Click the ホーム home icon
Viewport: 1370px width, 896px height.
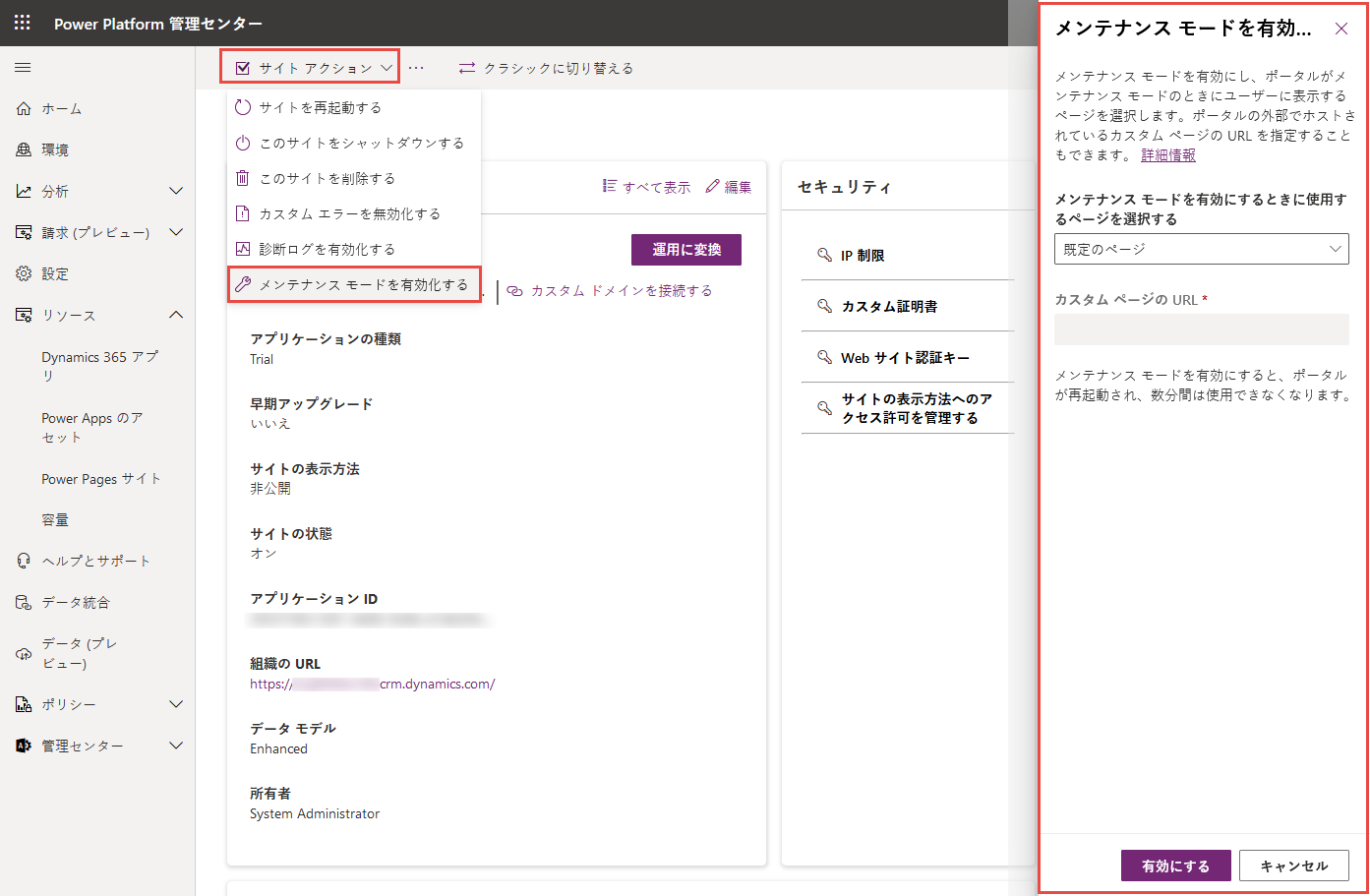click(x=24, y=108)
